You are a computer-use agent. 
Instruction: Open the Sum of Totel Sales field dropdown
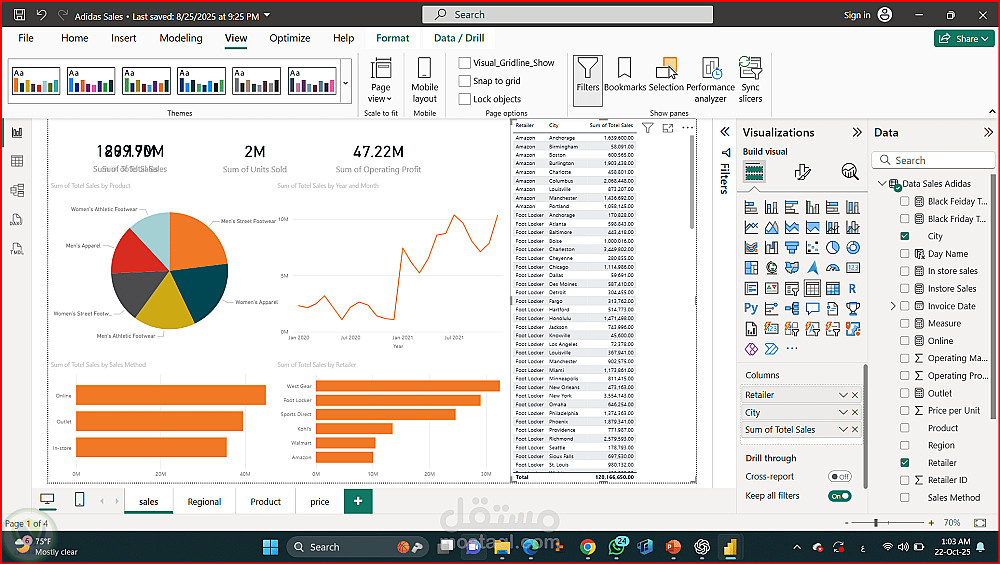click(842, 429)
